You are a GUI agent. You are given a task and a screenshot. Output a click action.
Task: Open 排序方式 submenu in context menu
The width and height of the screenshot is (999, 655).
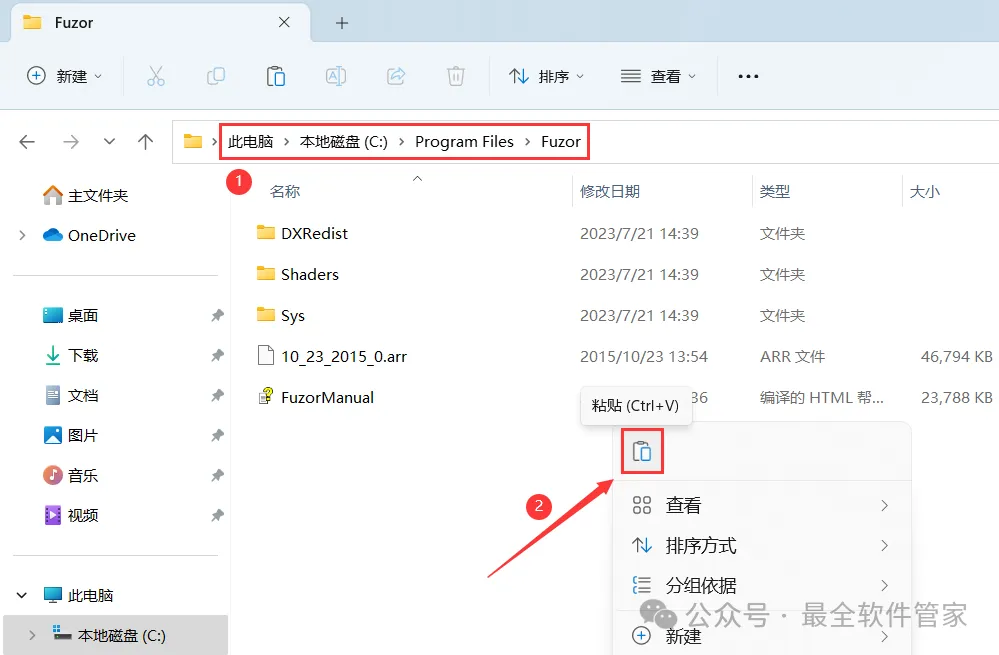pyautogui.click(x=761, y=545)
